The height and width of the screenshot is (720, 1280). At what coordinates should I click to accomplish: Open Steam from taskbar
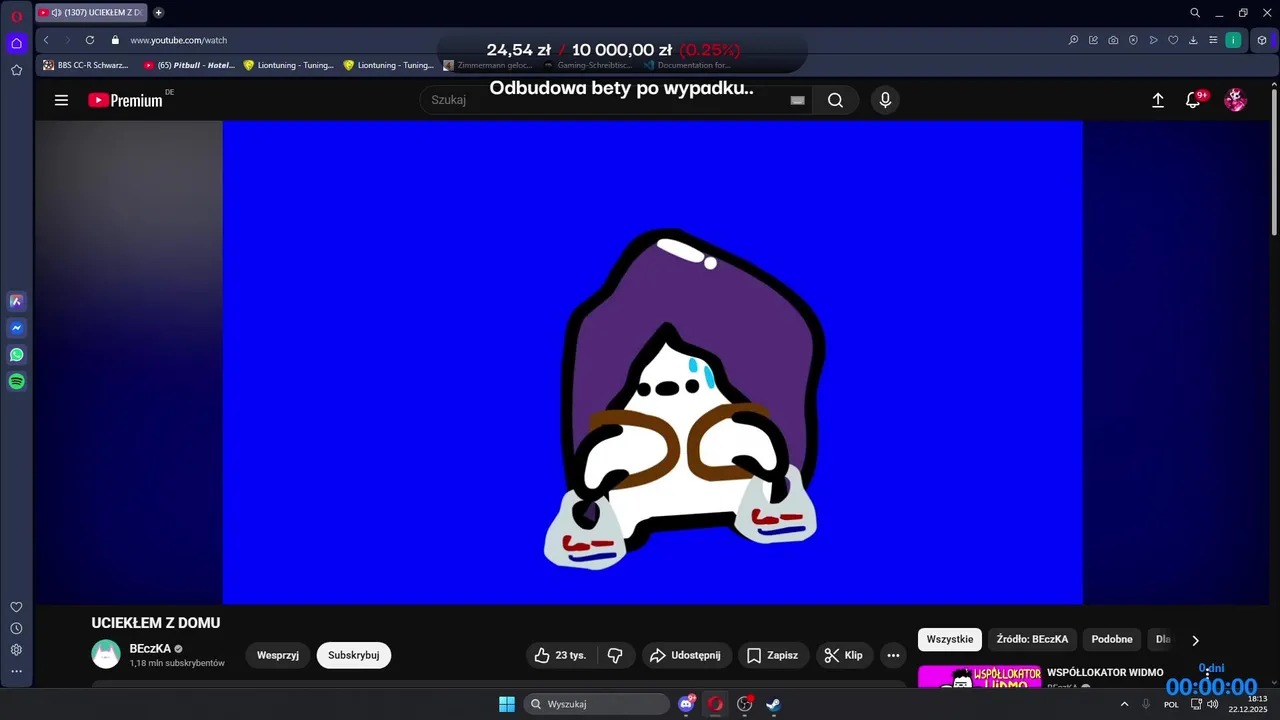(x=773, y=704)
